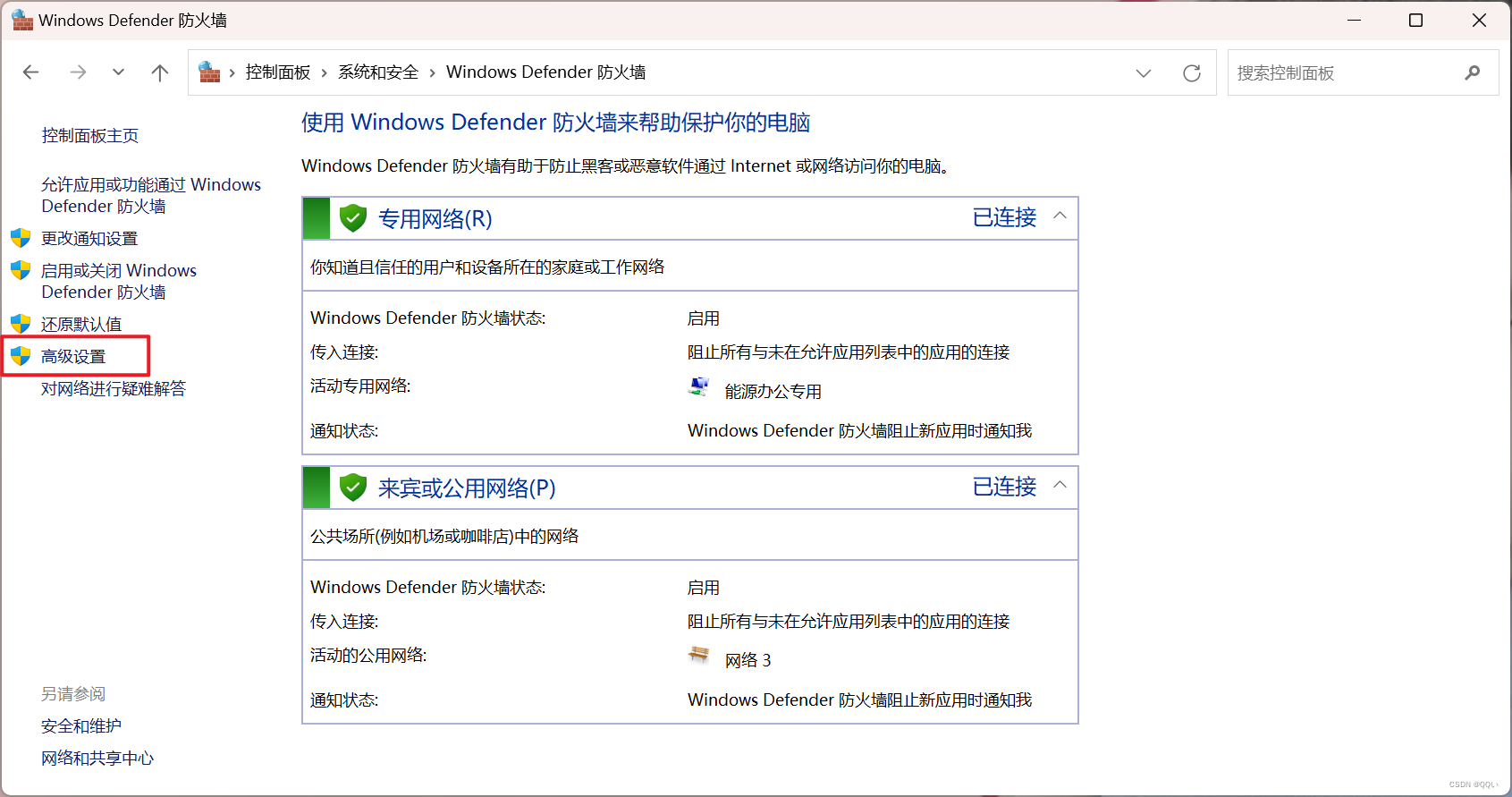Click 来宾或公用网络(P) section header text
This screenshot has height=797, width=1512.
(x=467, y=488)
